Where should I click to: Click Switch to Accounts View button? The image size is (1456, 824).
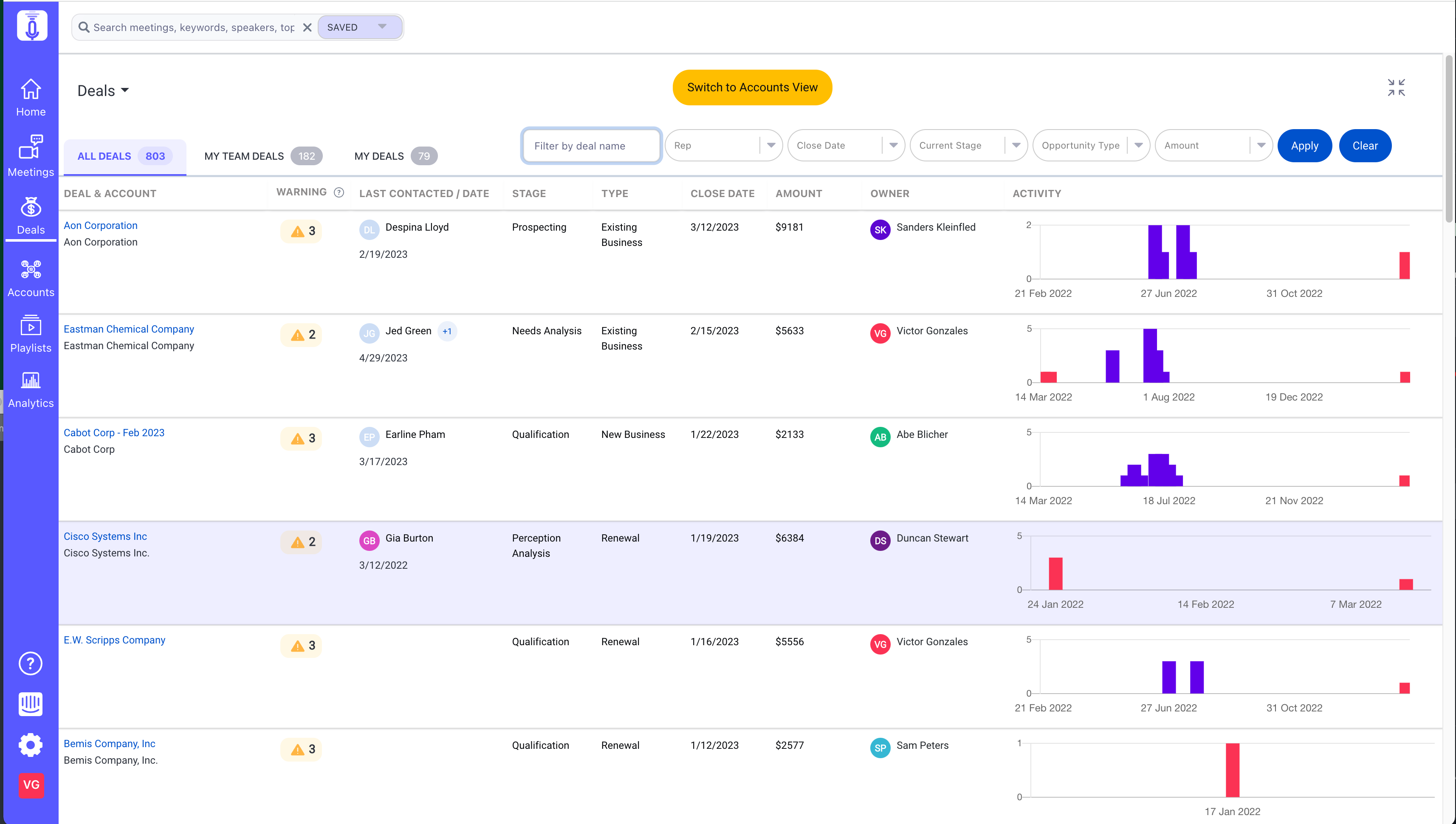tap(752, 87)
